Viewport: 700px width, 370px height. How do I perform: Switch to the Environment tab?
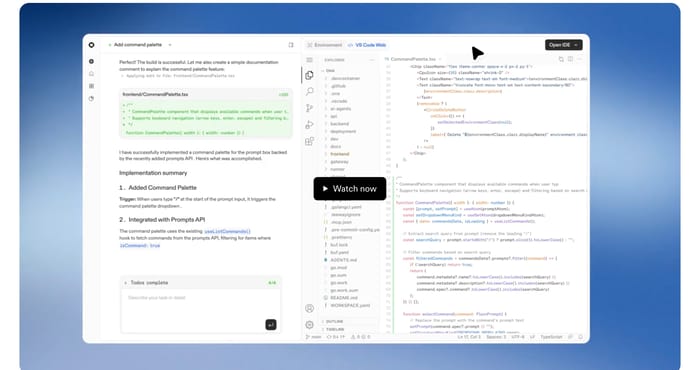click(325, 45)
